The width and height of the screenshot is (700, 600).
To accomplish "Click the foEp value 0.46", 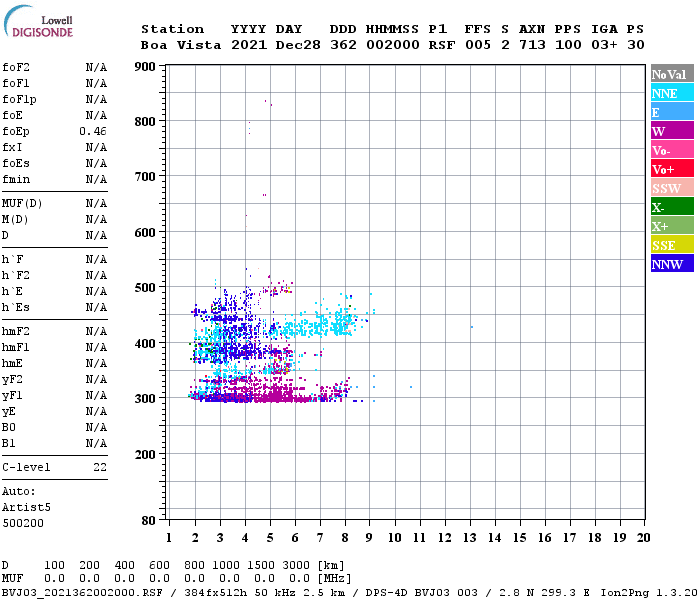I will click(x=93, y=131).
